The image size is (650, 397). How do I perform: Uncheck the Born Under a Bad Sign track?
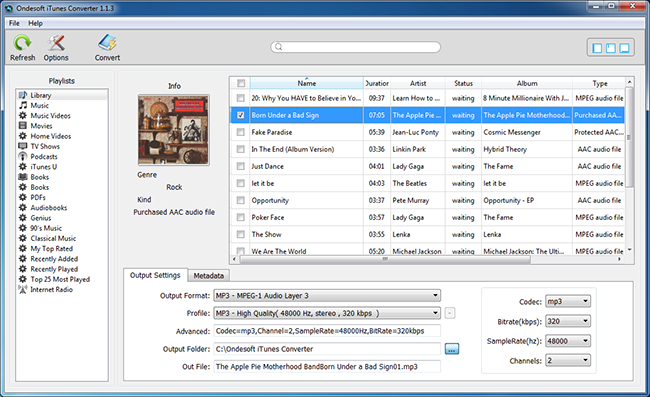point(240,115)
